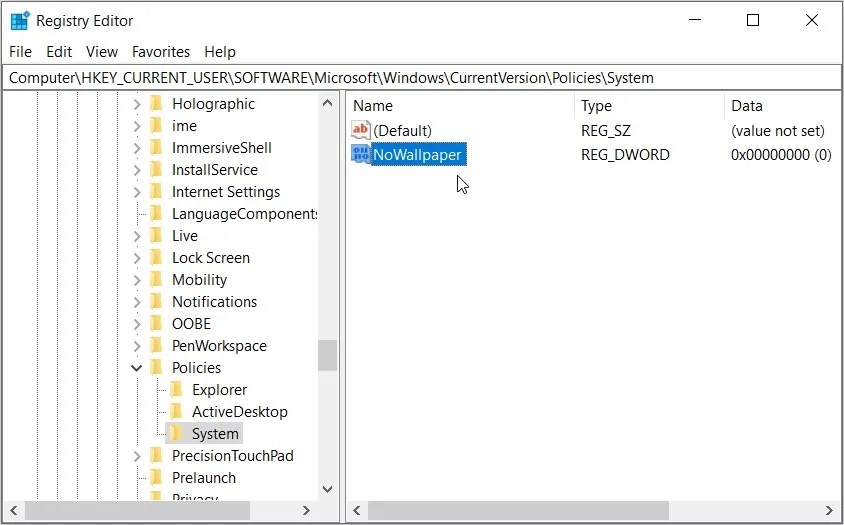Click the (Default) string value icon
844x525 pixels.
pos(361,130)
